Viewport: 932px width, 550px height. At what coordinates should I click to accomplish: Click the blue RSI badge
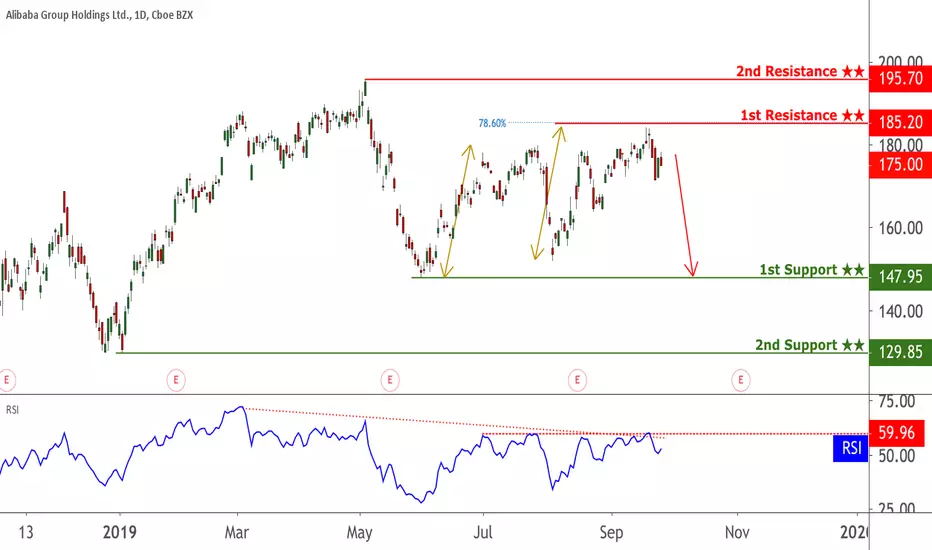click(851, 448)
